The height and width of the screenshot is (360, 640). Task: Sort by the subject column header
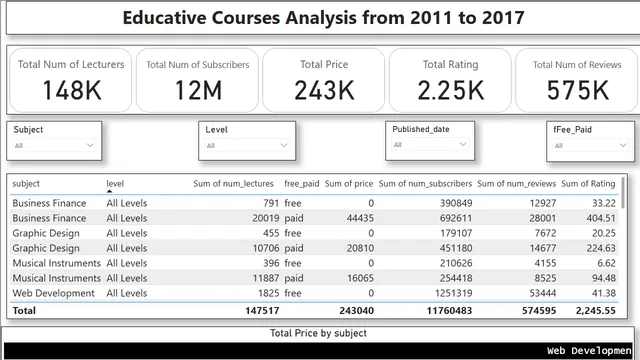click(x=26, y=184)
